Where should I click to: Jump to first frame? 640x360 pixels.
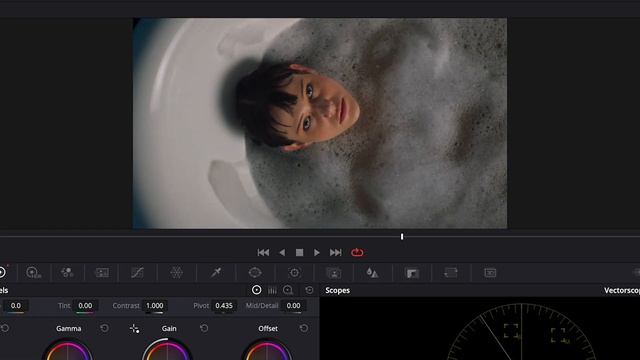pyautogui.click(x=263, y=253)
